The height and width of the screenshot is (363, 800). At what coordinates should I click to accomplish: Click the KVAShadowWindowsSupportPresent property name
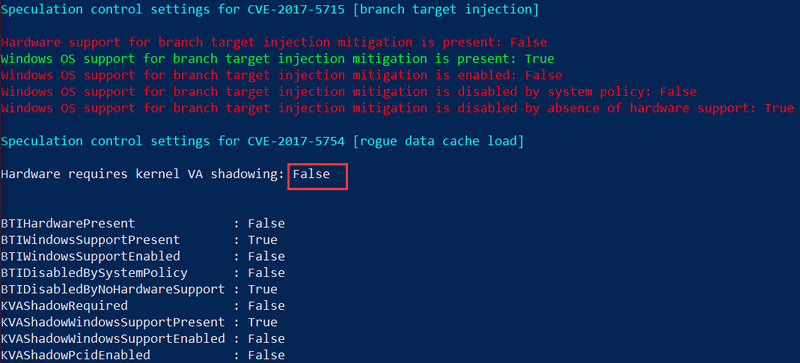(113, 322)
